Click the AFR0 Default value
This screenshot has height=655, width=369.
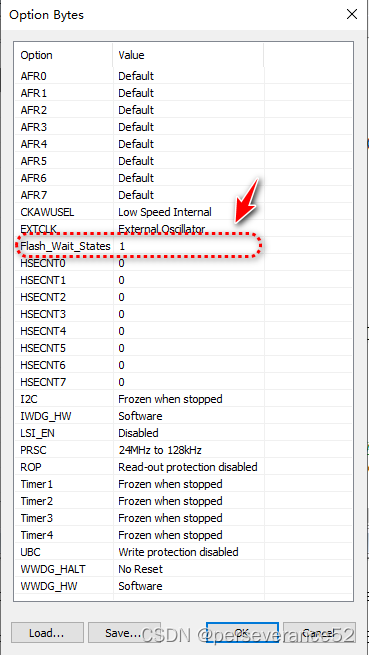136,76
